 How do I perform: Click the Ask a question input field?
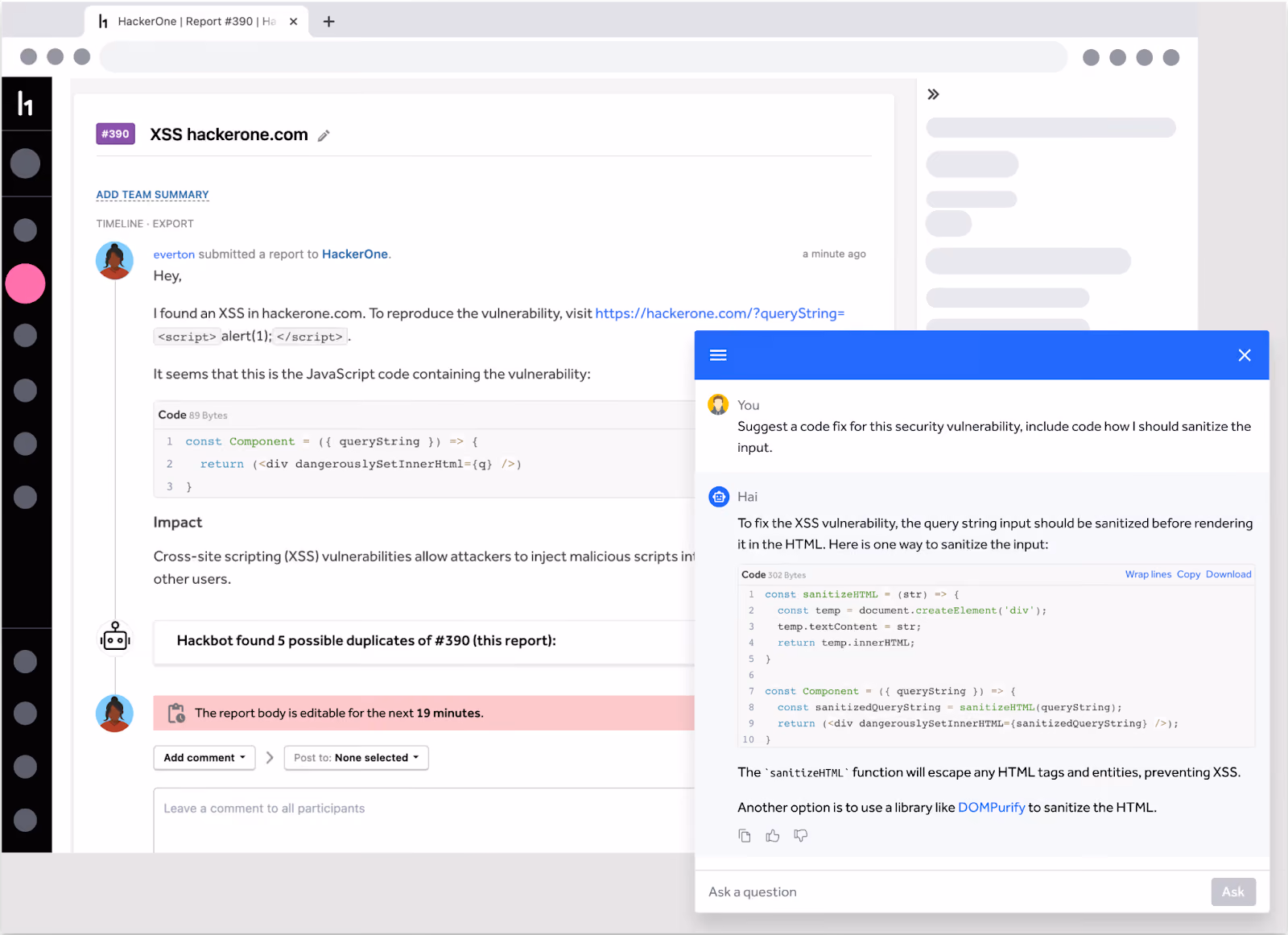pos(953,892)
